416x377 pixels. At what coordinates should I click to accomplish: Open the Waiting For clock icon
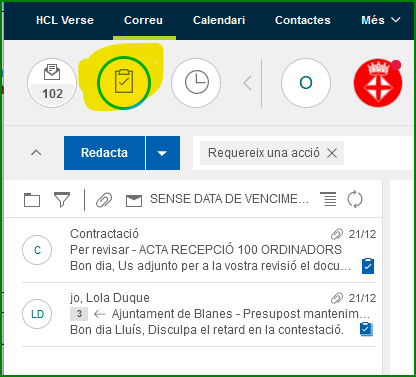point(196,83)
